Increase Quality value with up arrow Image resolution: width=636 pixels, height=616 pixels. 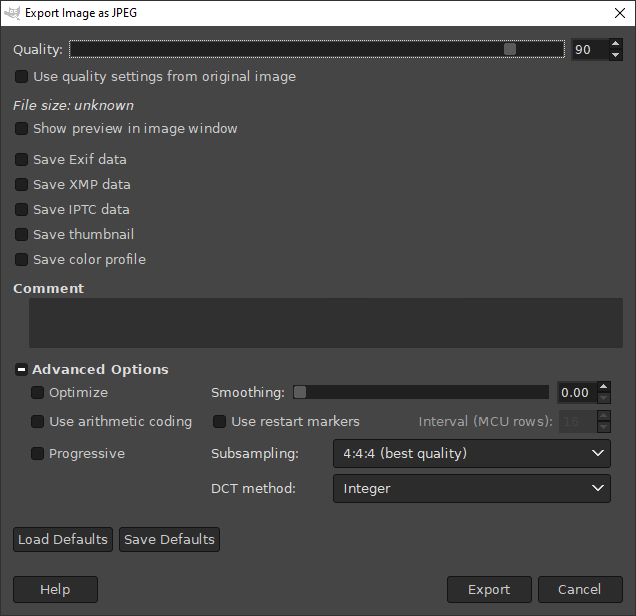(x=615, y=44)
